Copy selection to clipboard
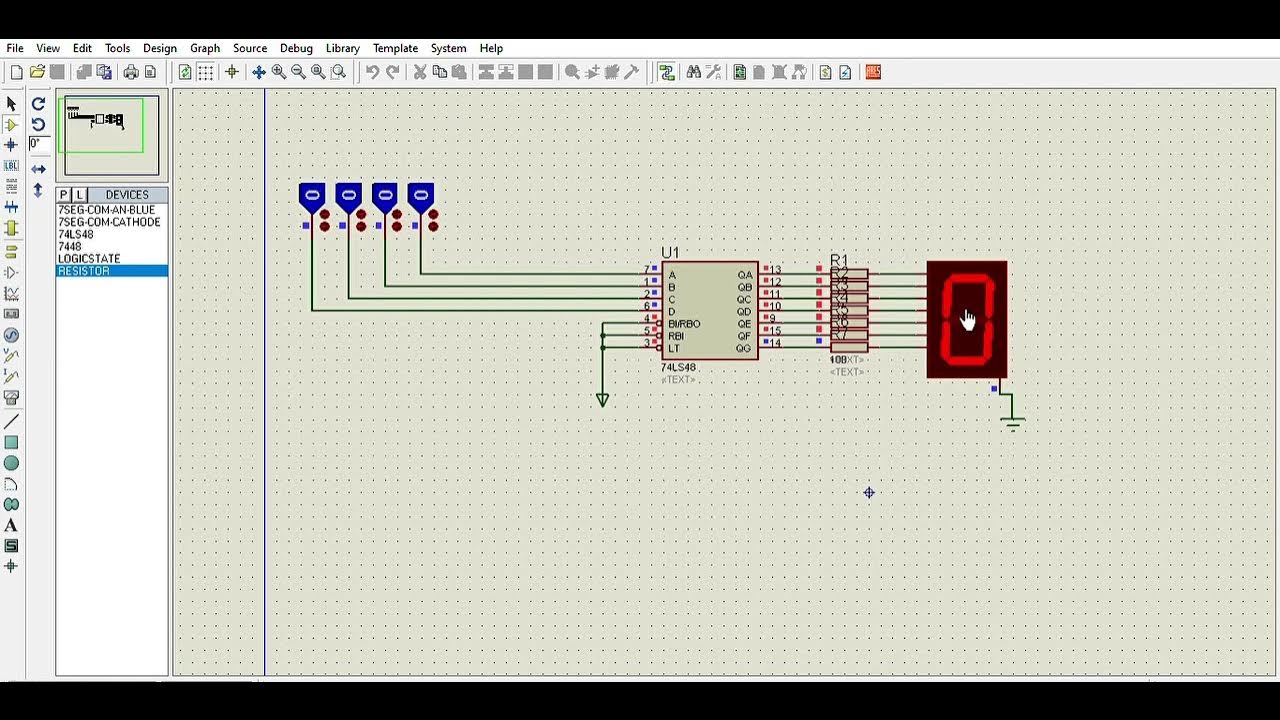This screenshot has height=720, width=1280. click(x=440, y=72)
